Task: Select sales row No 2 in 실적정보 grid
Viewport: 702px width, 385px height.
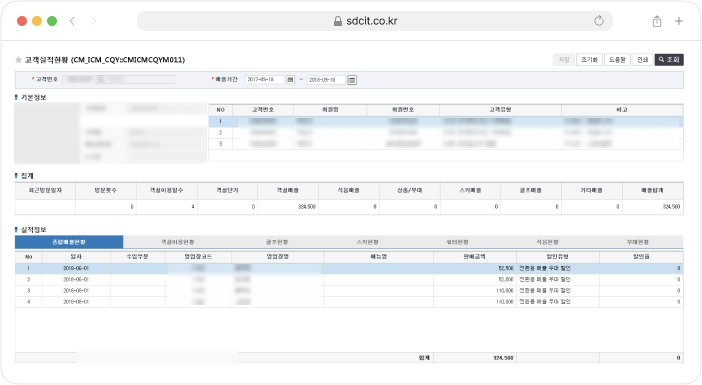Action: (x=349, y=279)
